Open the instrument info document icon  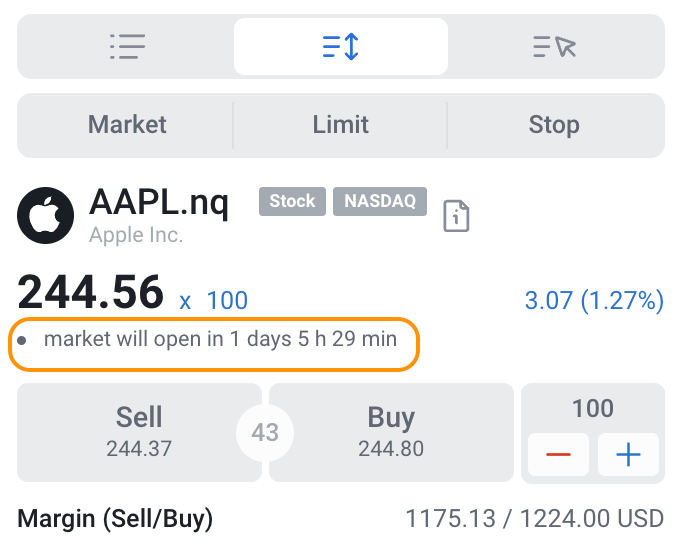456,215
